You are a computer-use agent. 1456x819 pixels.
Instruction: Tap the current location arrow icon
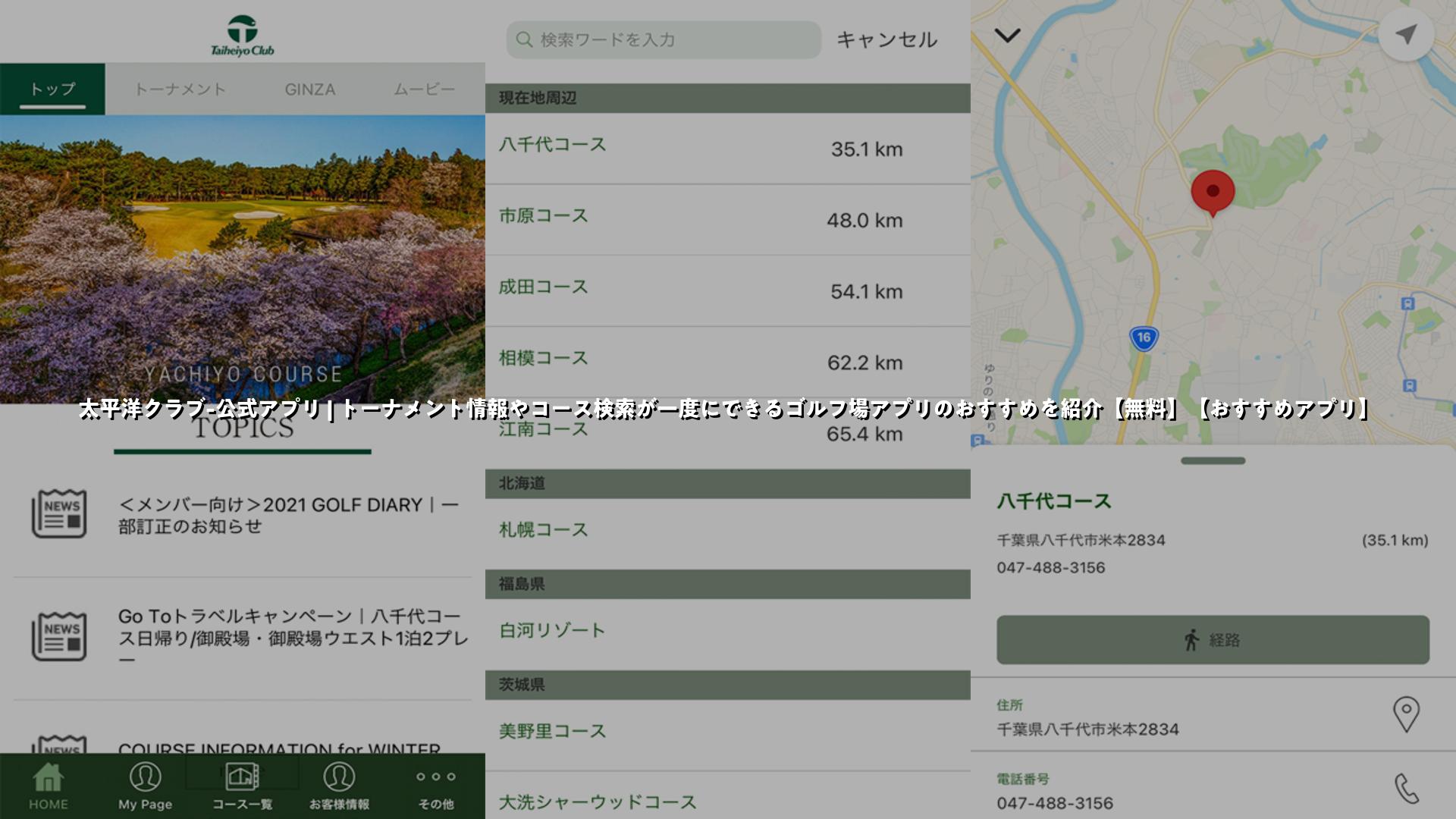(x=1406, y=34)
